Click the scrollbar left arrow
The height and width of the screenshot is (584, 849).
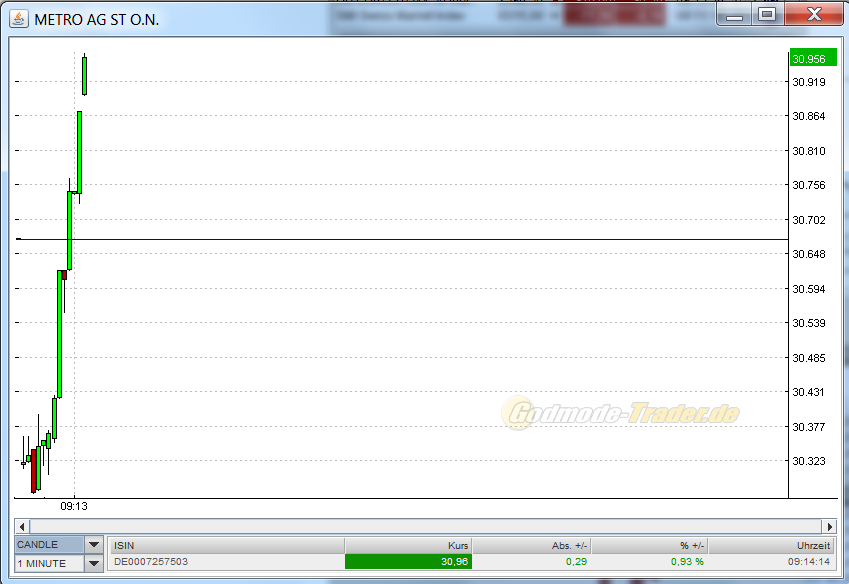(22, 526)
